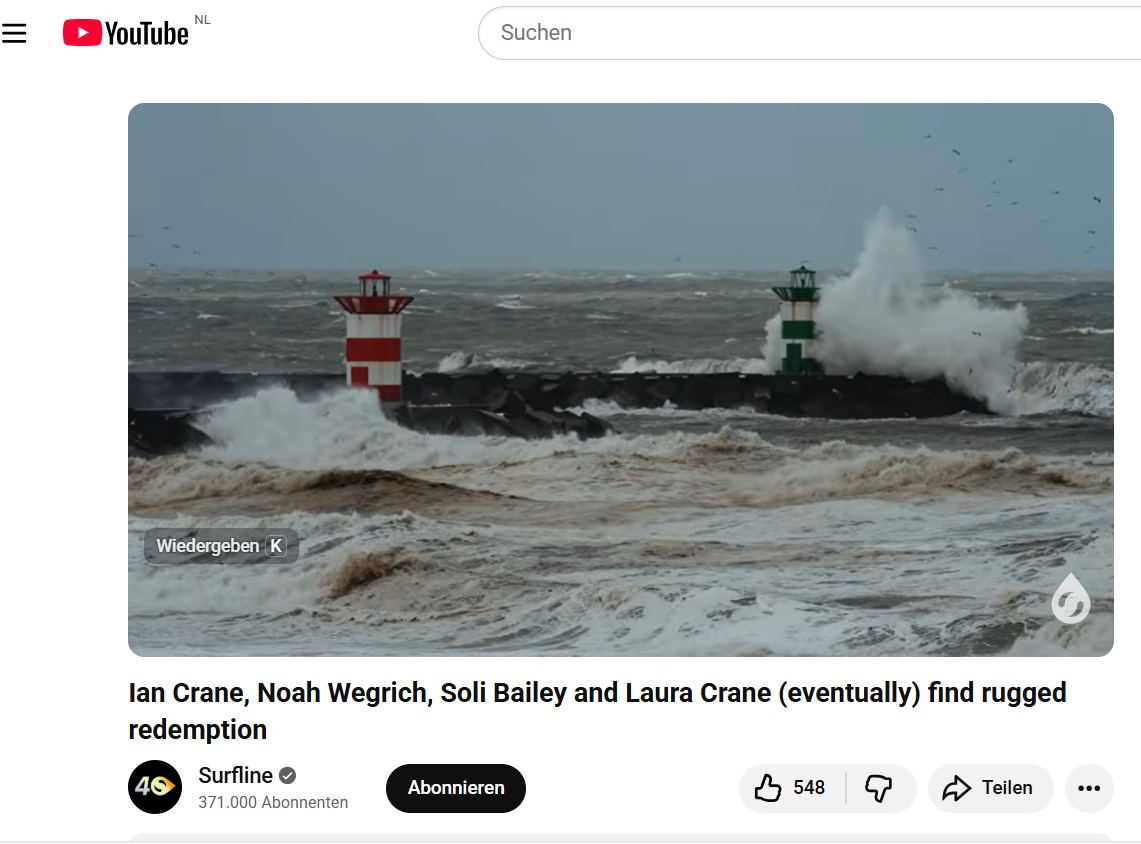Open the Surfline channel name link

(235, 775)
